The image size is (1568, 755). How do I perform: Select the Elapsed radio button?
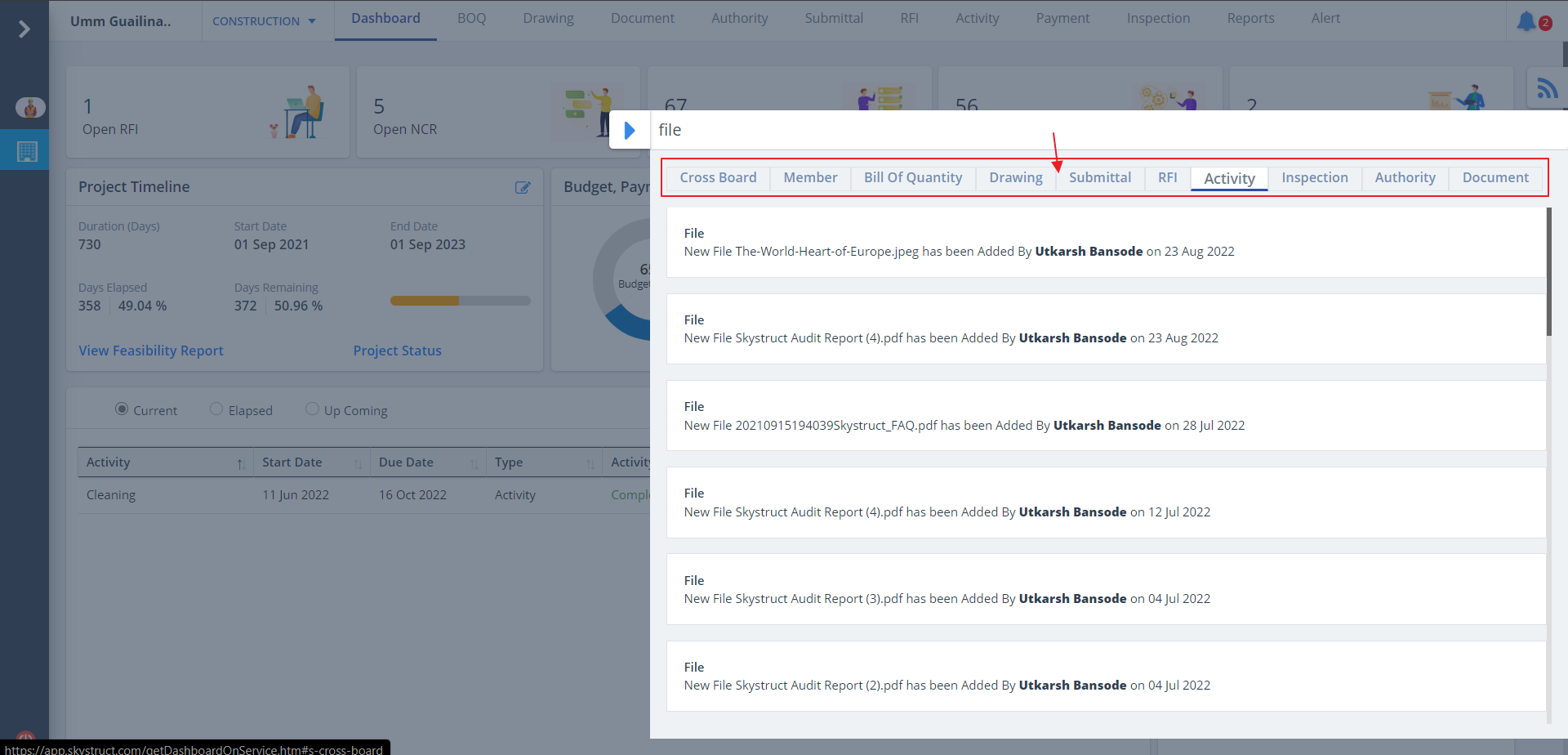pyautogui.click(x=216, y=409)
